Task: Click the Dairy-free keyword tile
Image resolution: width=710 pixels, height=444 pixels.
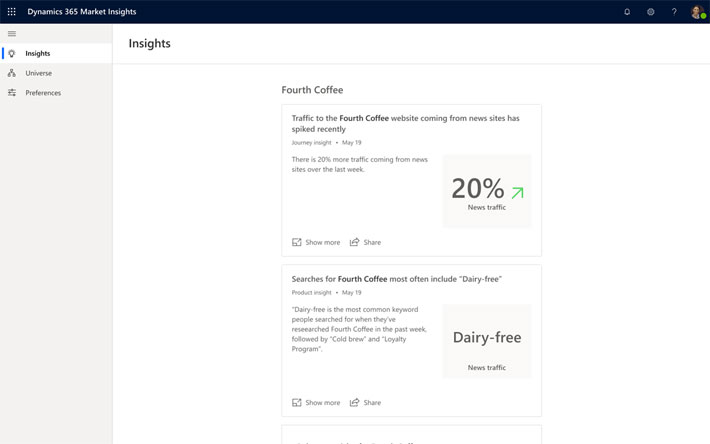Action: coord(487,342)
